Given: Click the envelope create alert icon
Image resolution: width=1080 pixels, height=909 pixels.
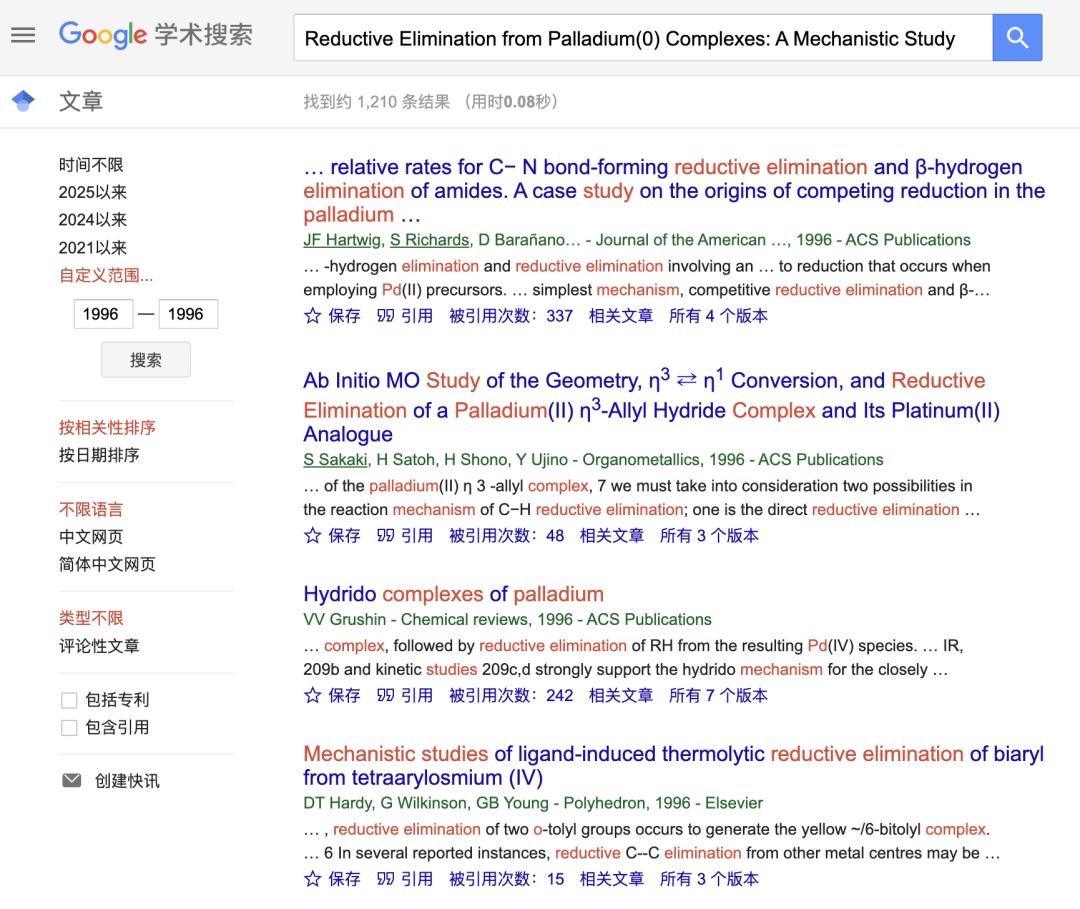Looking at the screenshot, I should point(72,780).
